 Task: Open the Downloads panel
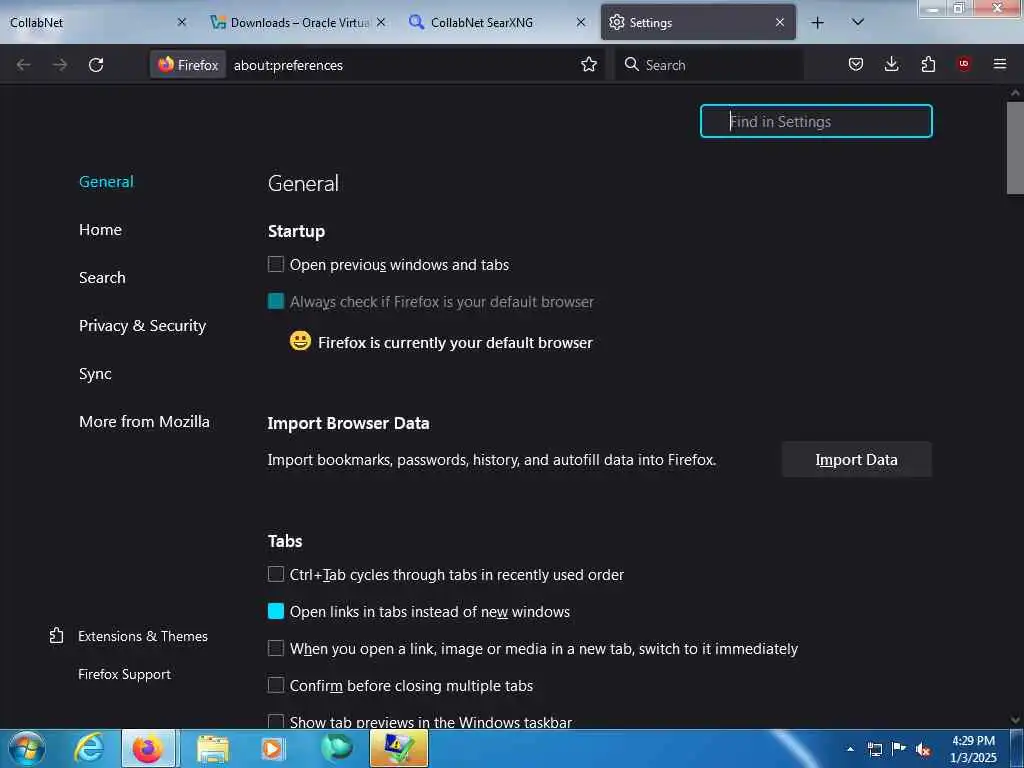[x=891, y=64]
